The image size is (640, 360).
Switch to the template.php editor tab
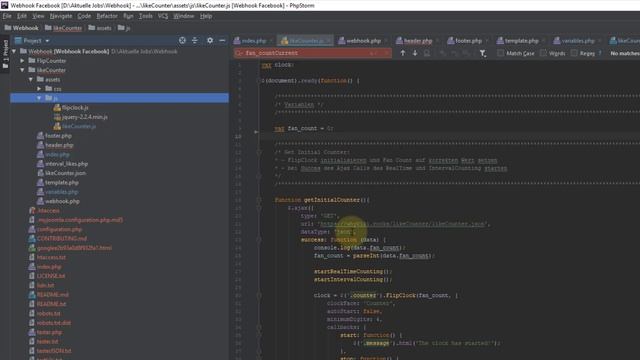[518, 41]
